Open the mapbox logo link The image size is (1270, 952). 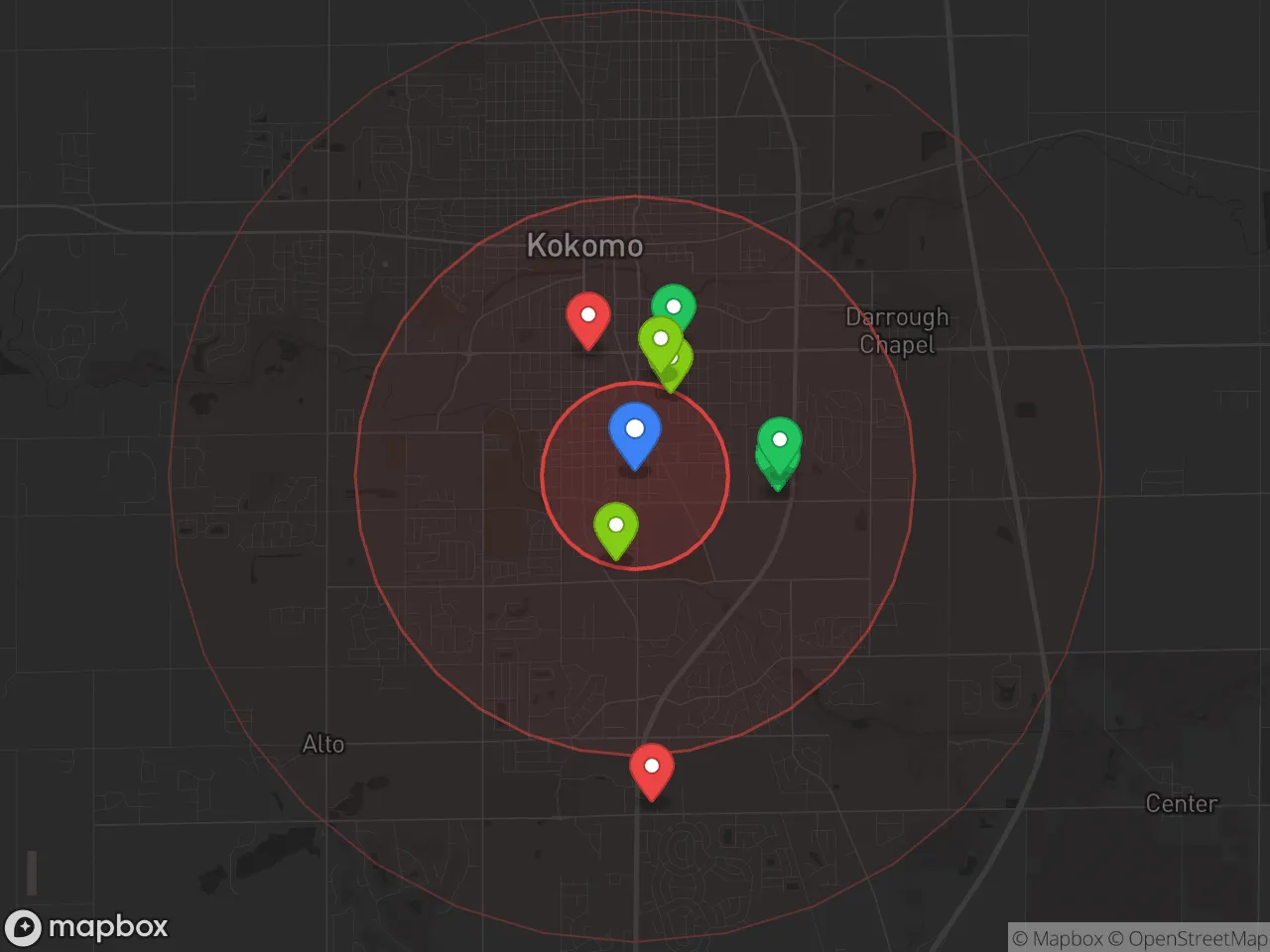point(86,927)
